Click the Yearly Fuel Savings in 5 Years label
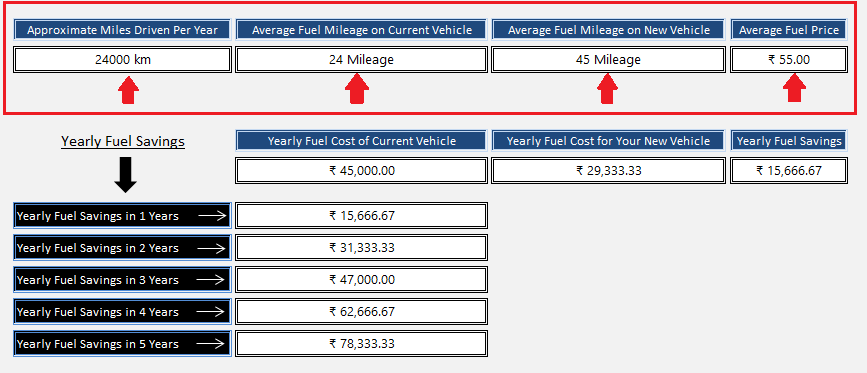The image size is (867, 373). pos(122,344)
